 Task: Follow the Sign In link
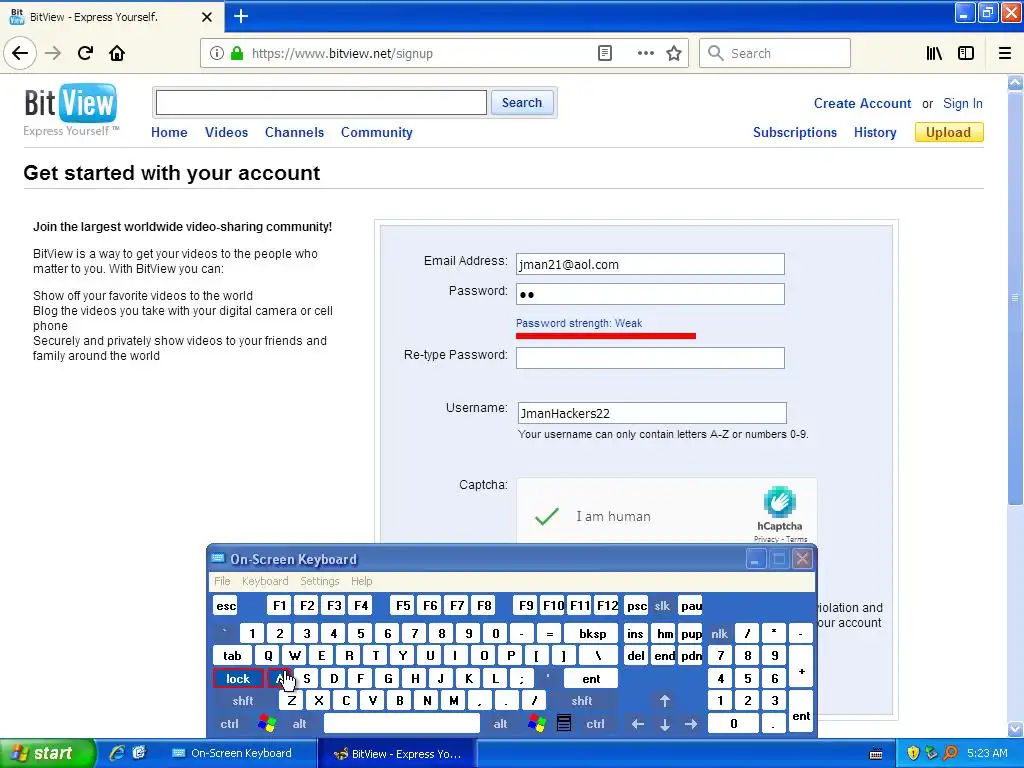coord(963,104)
